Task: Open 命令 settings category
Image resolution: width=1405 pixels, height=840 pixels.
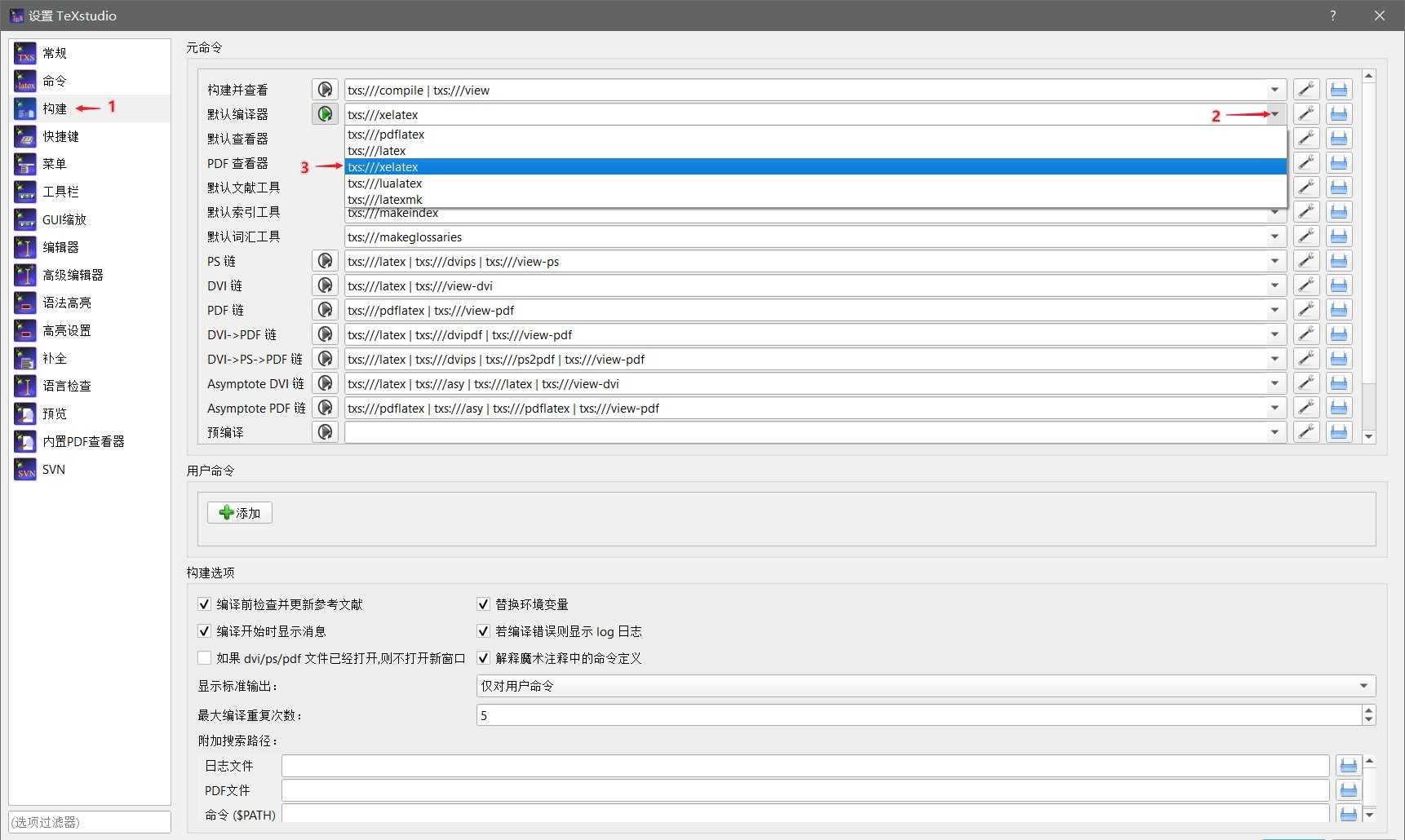Action: (x=91, y=81)
